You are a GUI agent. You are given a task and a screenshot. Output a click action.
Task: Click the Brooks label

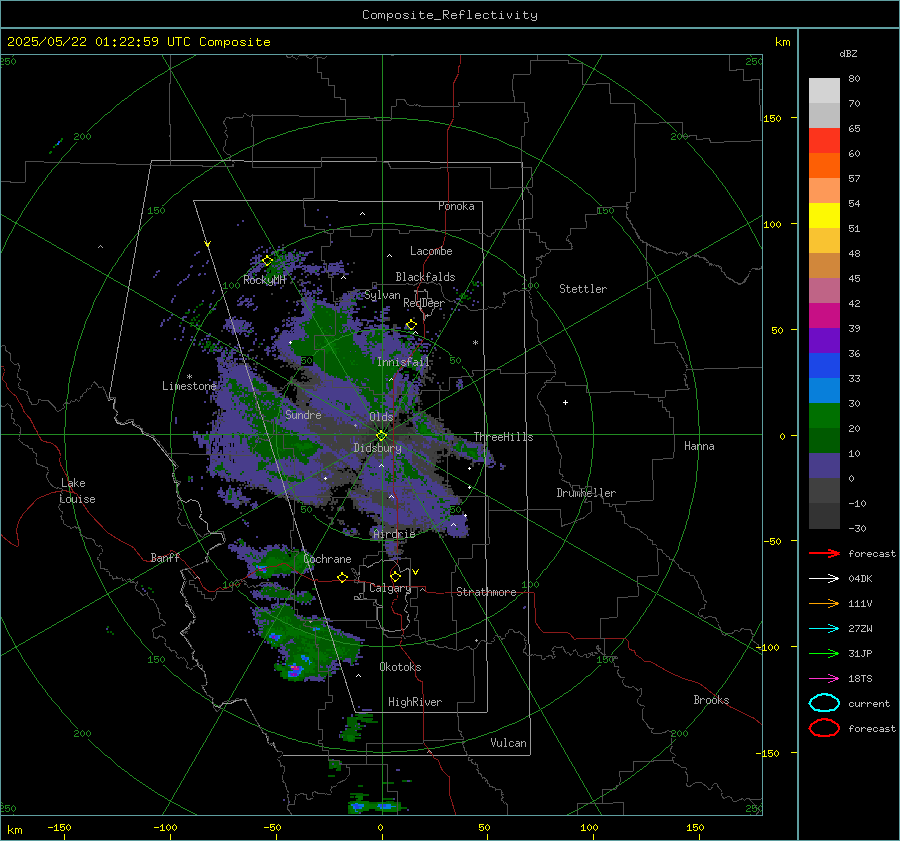711,700
